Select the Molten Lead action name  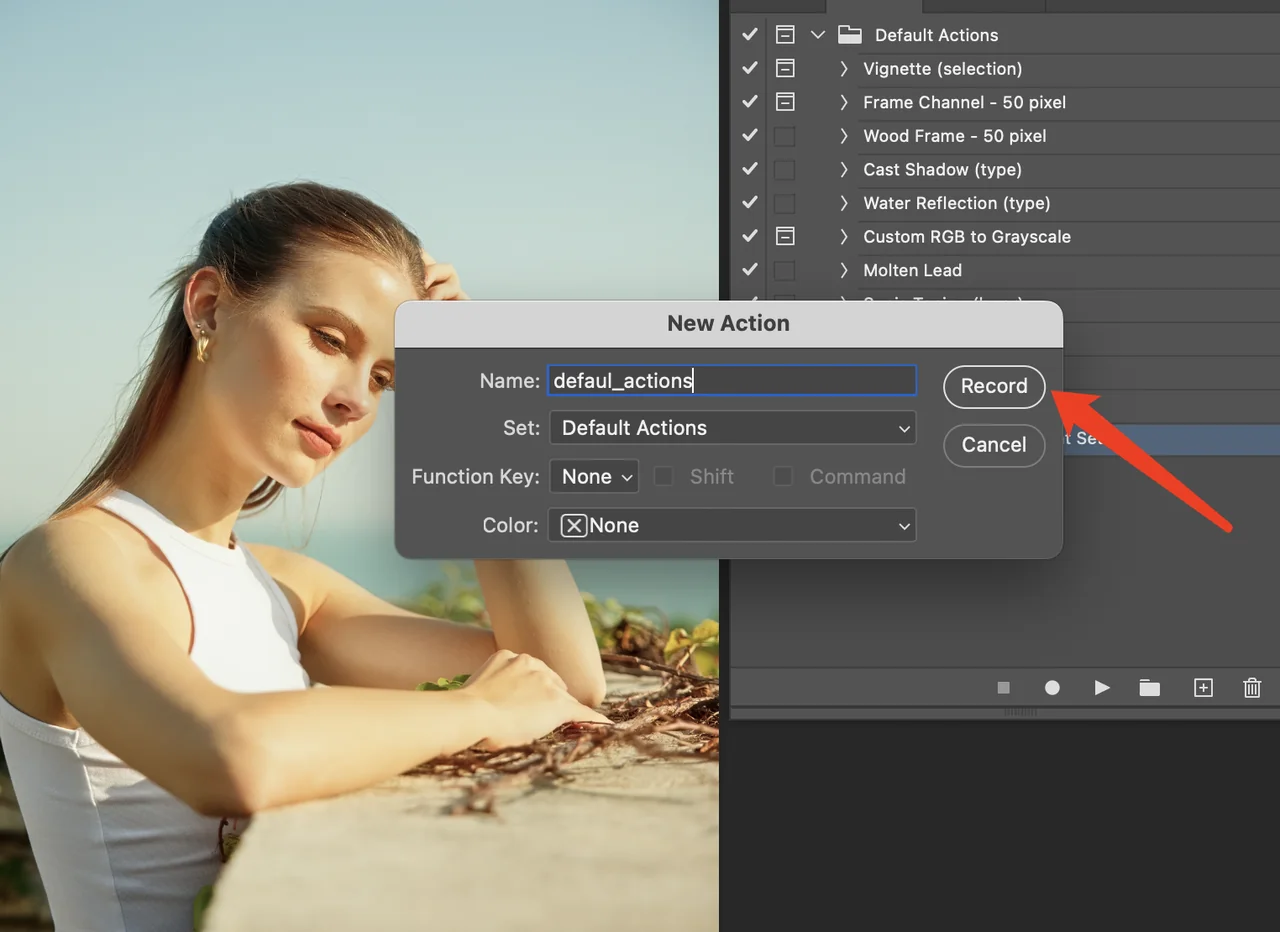tap(913, 270)
